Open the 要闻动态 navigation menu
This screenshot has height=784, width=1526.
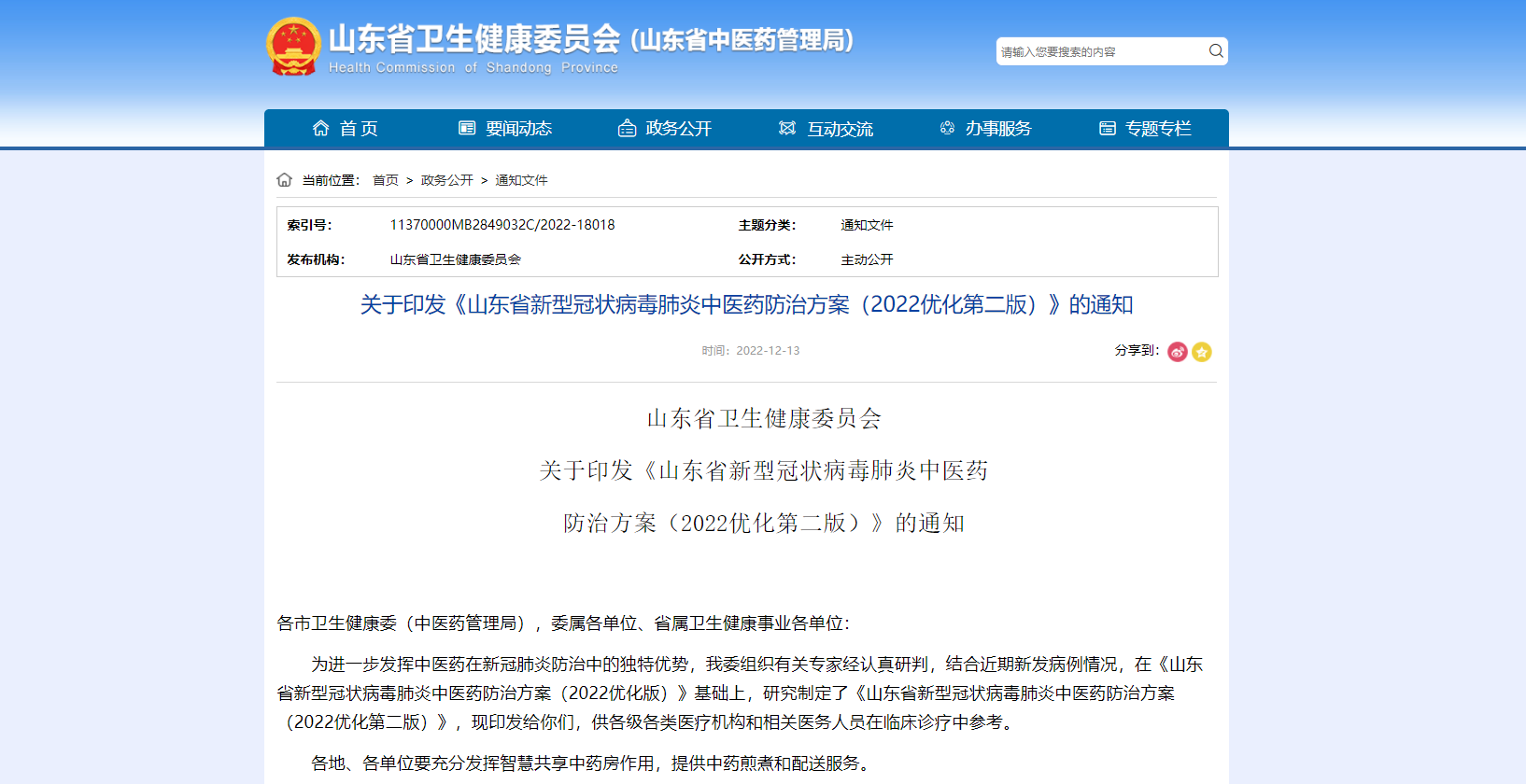coord(518,129)
